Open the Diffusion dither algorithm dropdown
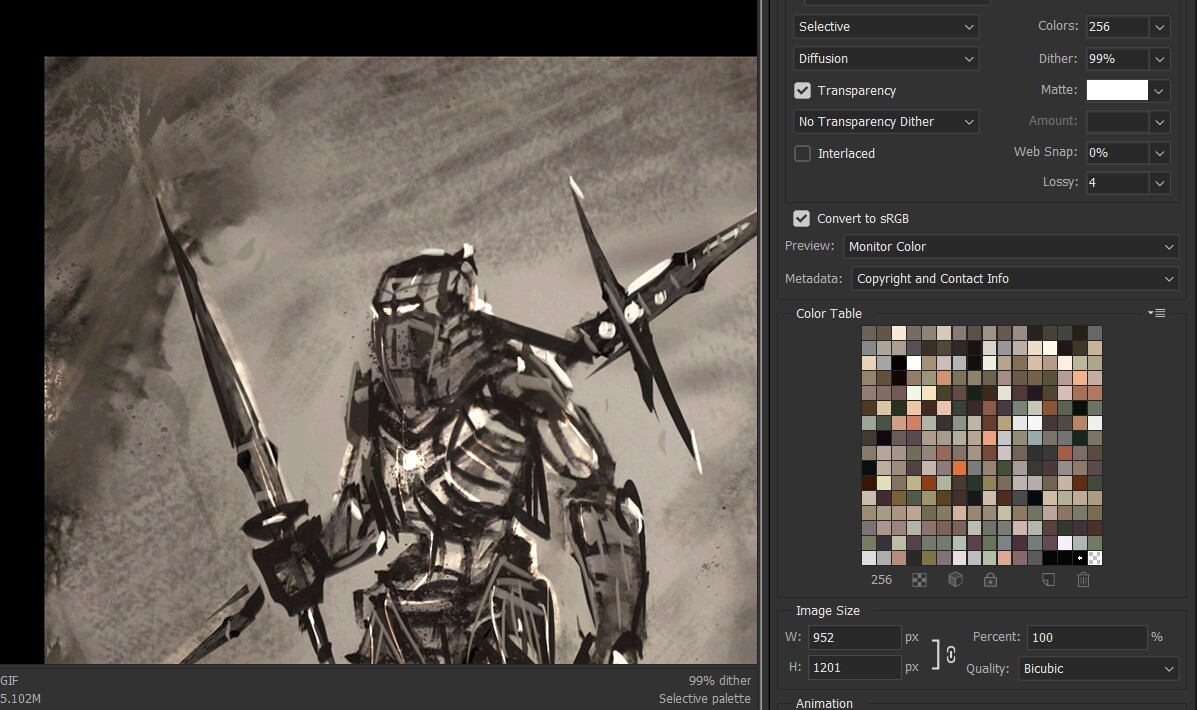The width and height of the screenshot is (1197, 710). pyautogui.click(x=886, y=59)
